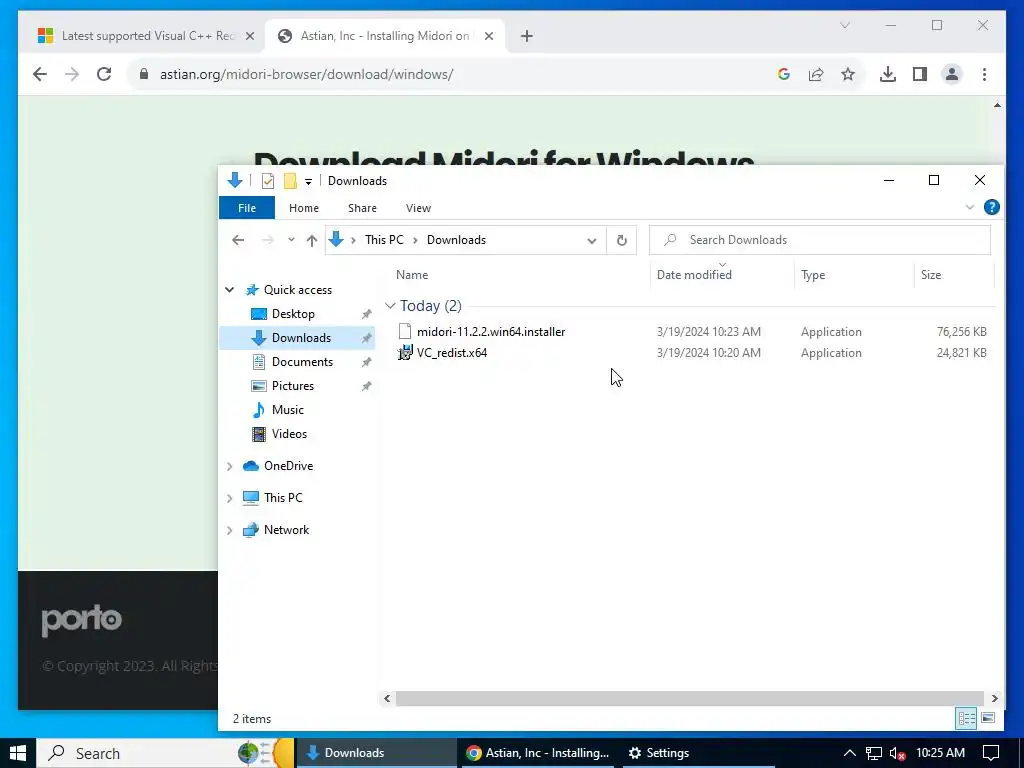Close the Astian Midori tab

(488, 36)
